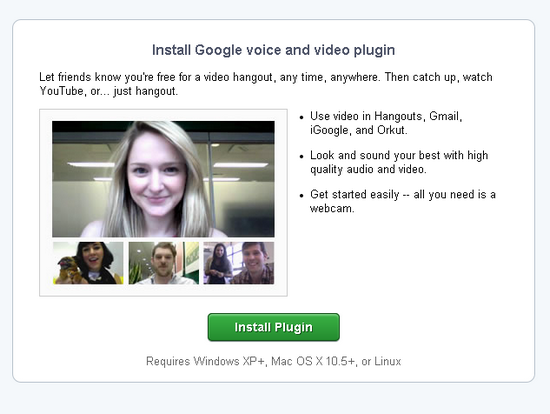Click the green Install Plugin button
The image size is (550, 414).
(274, 327)
